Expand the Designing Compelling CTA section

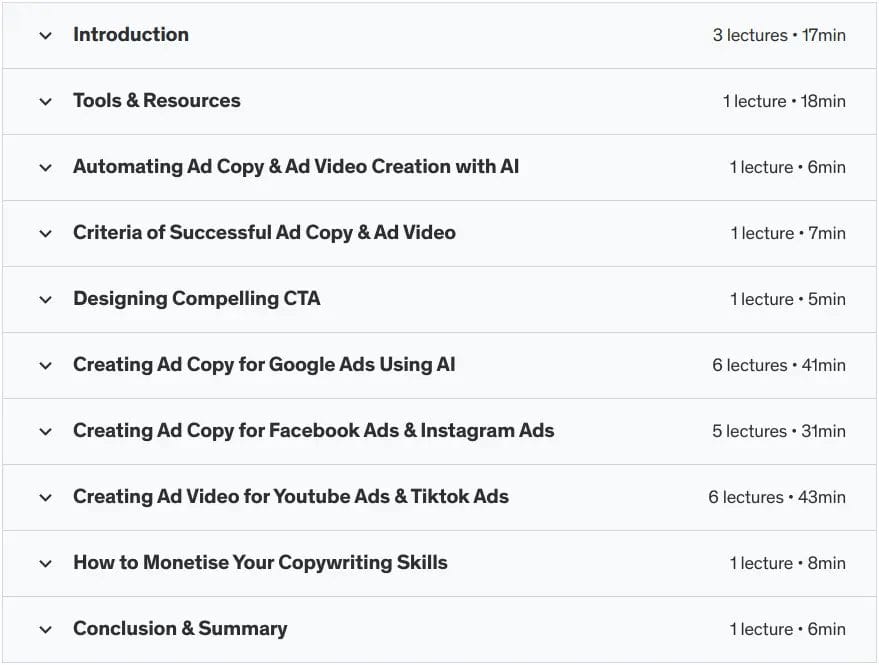[x=45, y=299]
